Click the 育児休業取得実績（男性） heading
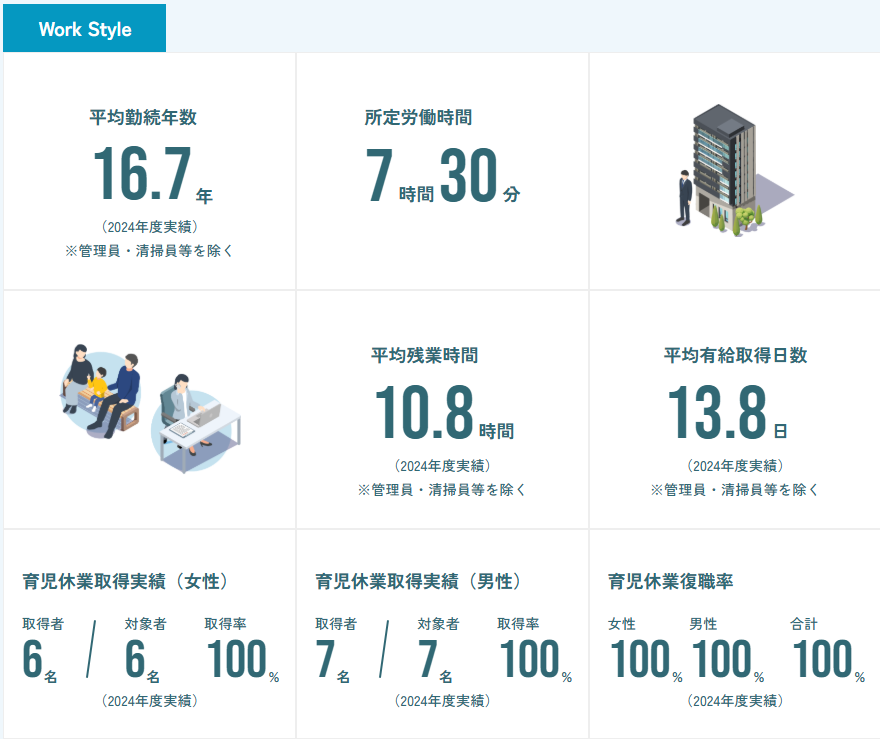The height and width of the screenshot is (739, 880). pos(420,582)
